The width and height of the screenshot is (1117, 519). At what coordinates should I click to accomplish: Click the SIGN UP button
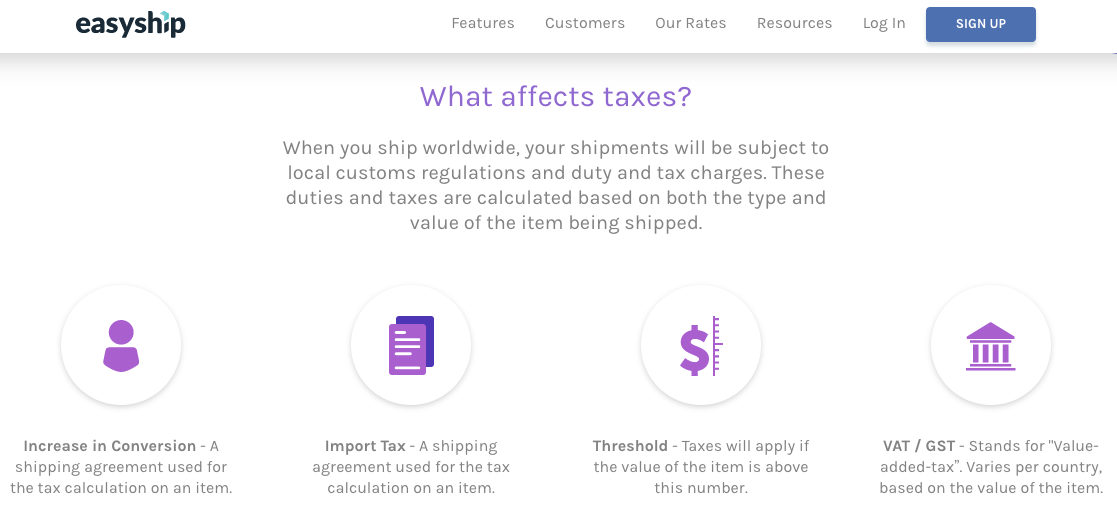coord(981,24)
